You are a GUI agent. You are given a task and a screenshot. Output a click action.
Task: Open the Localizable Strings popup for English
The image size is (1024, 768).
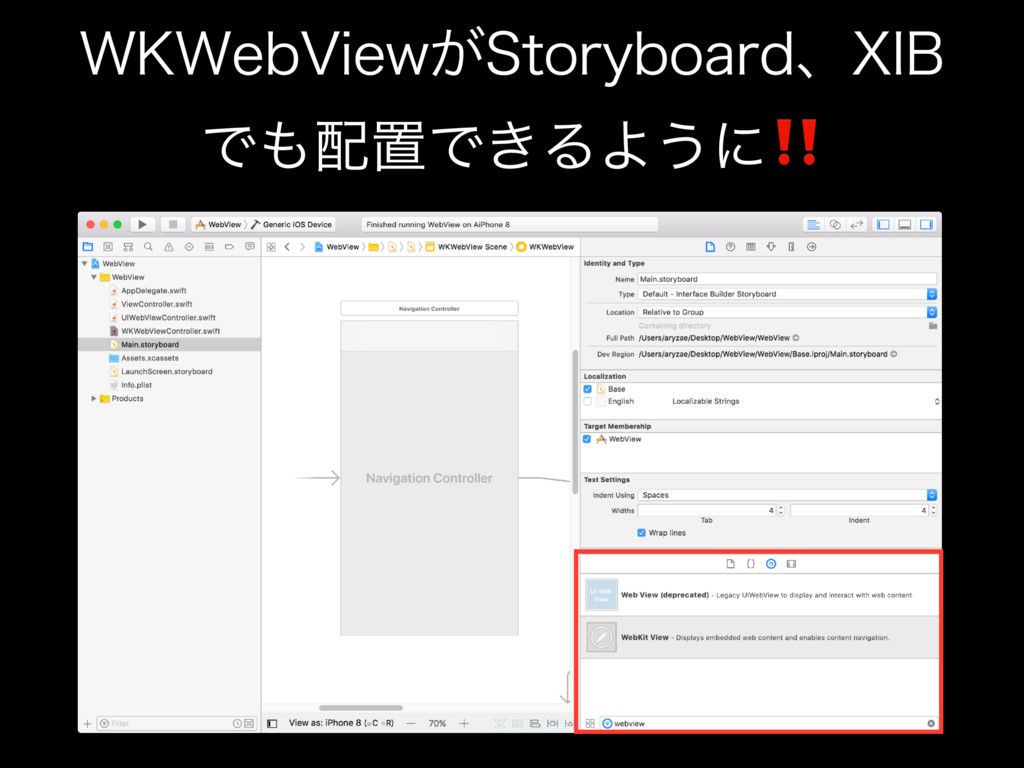805,402
